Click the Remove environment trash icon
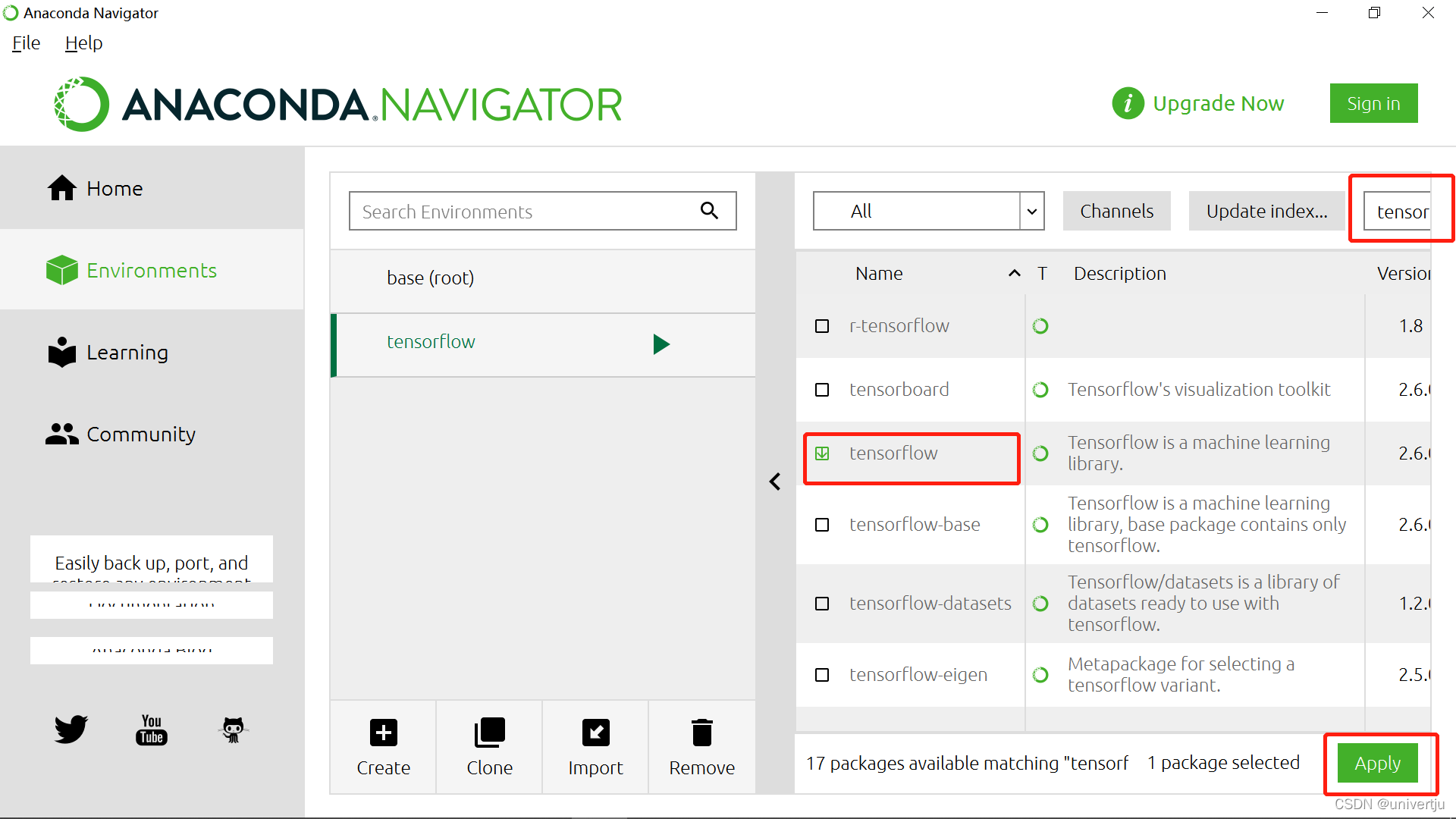Viewport: 1456px width, 819px height. 701,733
